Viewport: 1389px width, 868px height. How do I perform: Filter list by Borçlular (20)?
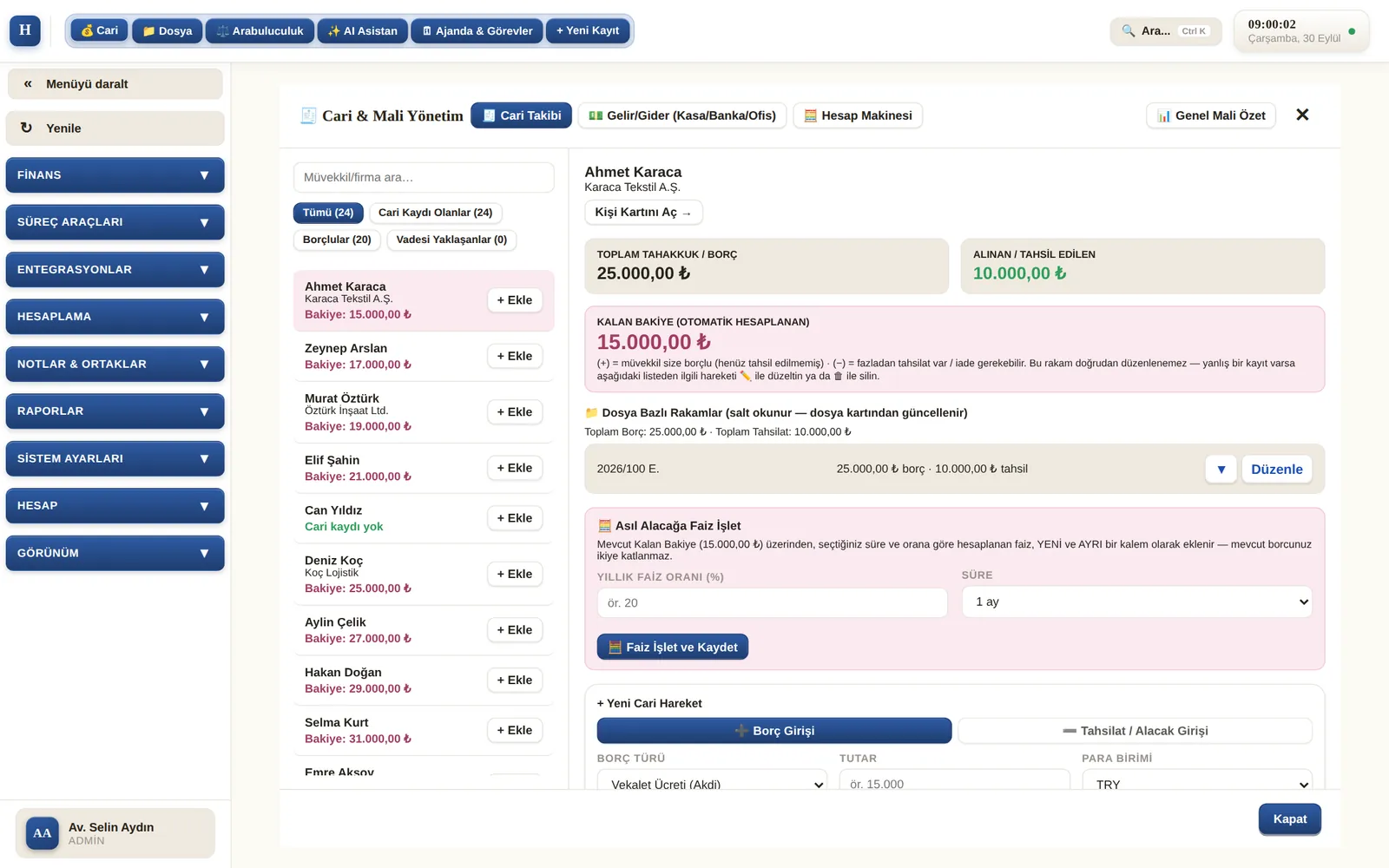coord(337,240)
